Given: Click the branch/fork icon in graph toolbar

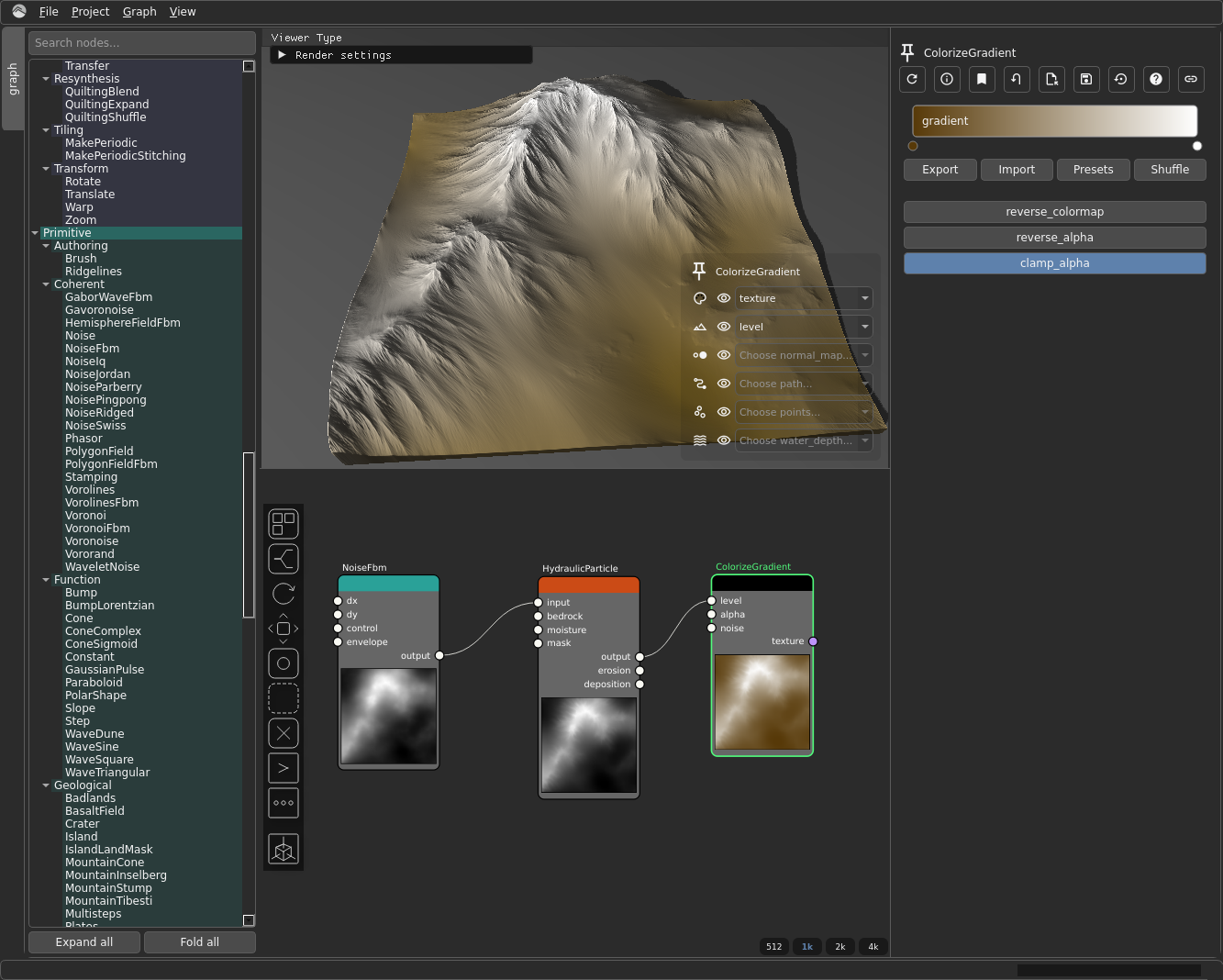Looking at the screenshot, I should (284, 559).
